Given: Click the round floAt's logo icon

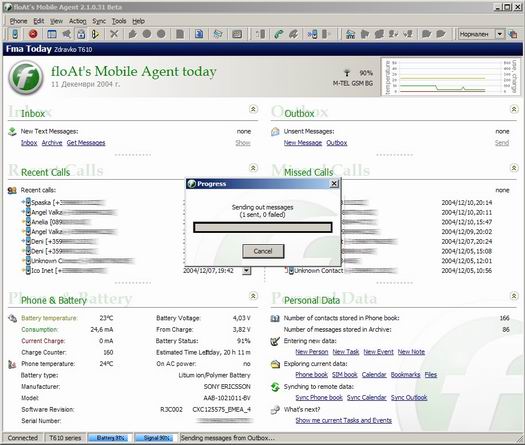Looking at the screenshot, I should click(26, 77).
